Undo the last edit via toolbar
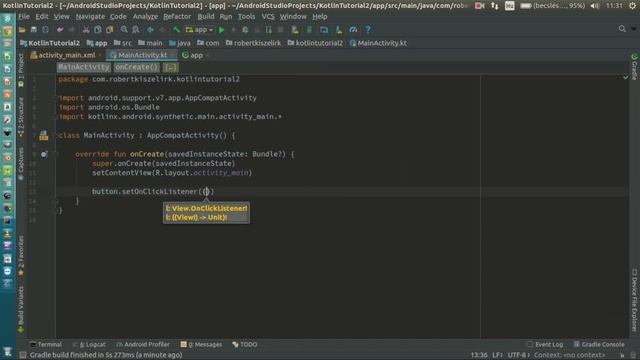This screenshot has width=640, height=360. [x=60, y=30]
